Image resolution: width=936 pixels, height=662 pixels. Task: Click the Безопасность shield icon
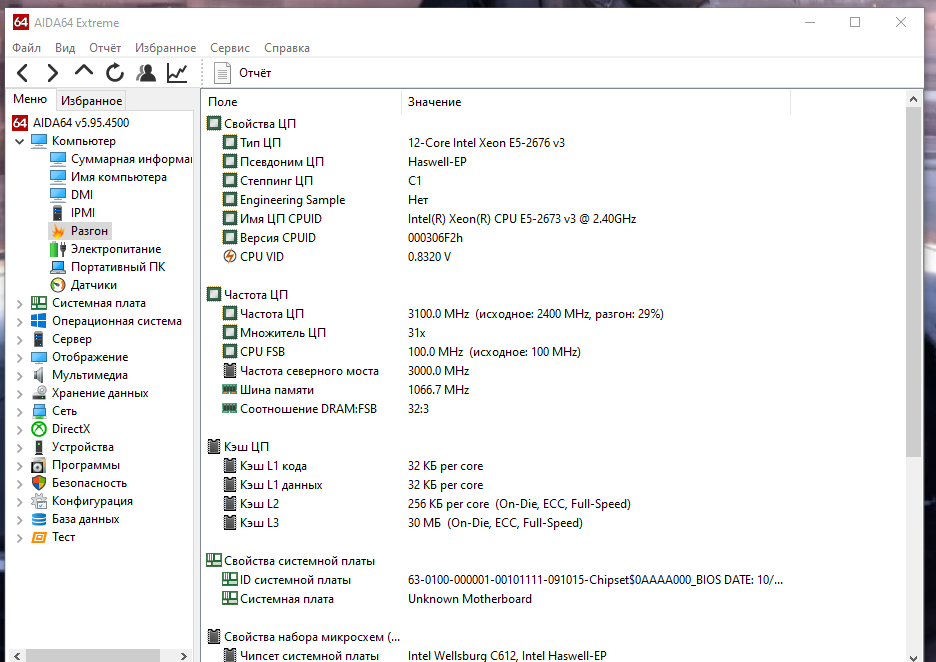pos(39,482)
